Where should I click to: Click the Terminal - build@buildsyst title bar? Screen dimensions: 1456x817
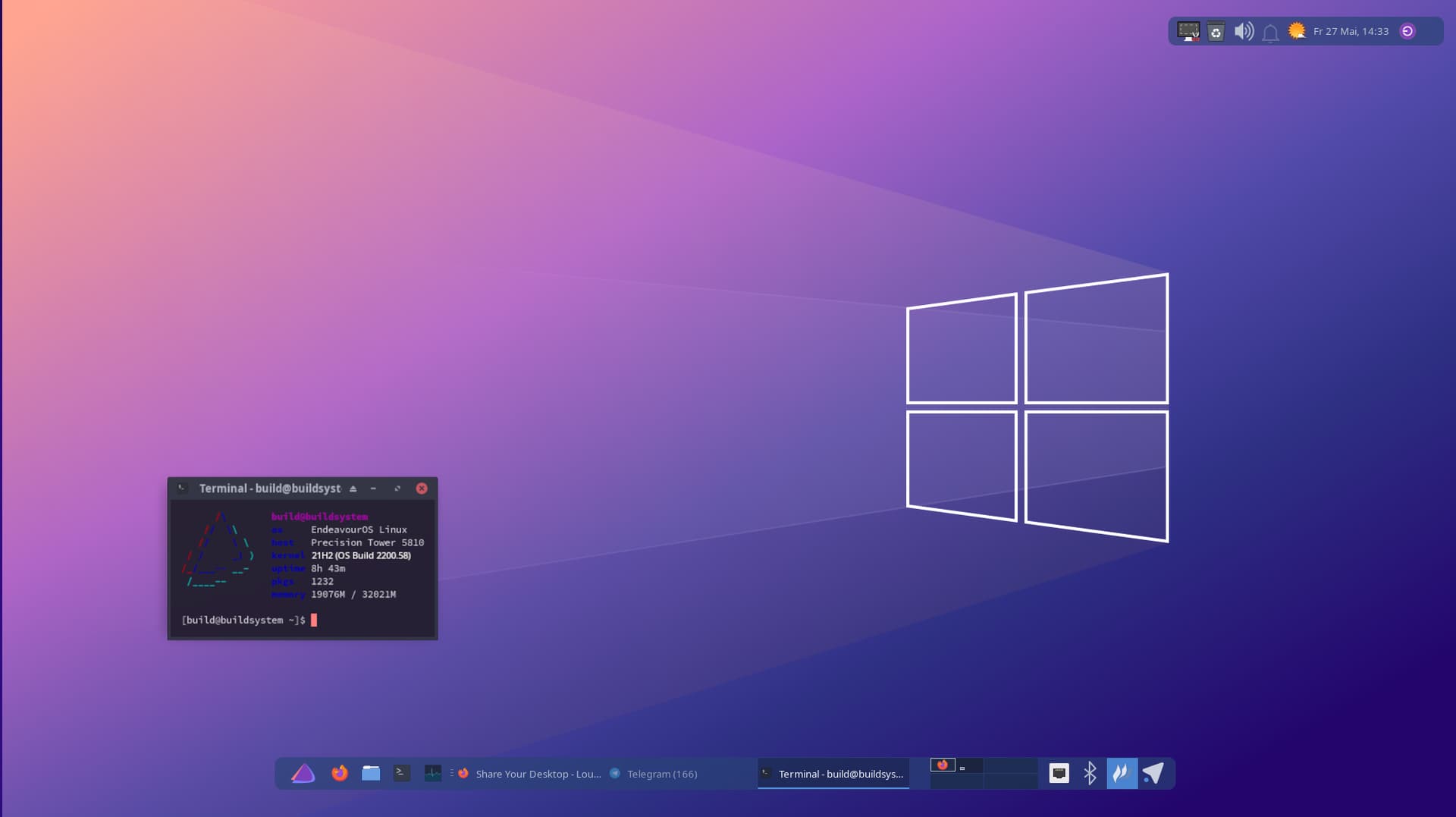tap(269, 489)
